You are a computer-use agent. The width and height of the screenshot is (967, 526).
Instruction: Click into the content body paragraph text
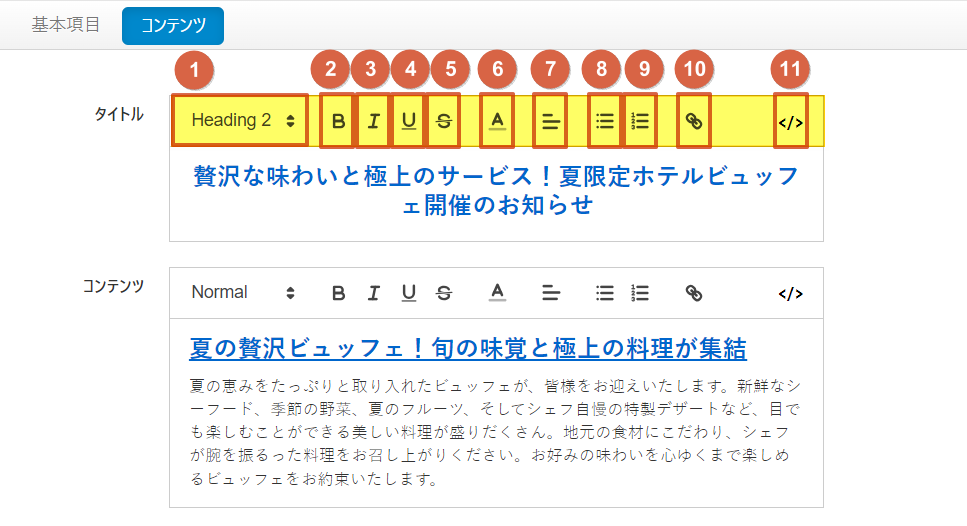[x=495, y=432]
